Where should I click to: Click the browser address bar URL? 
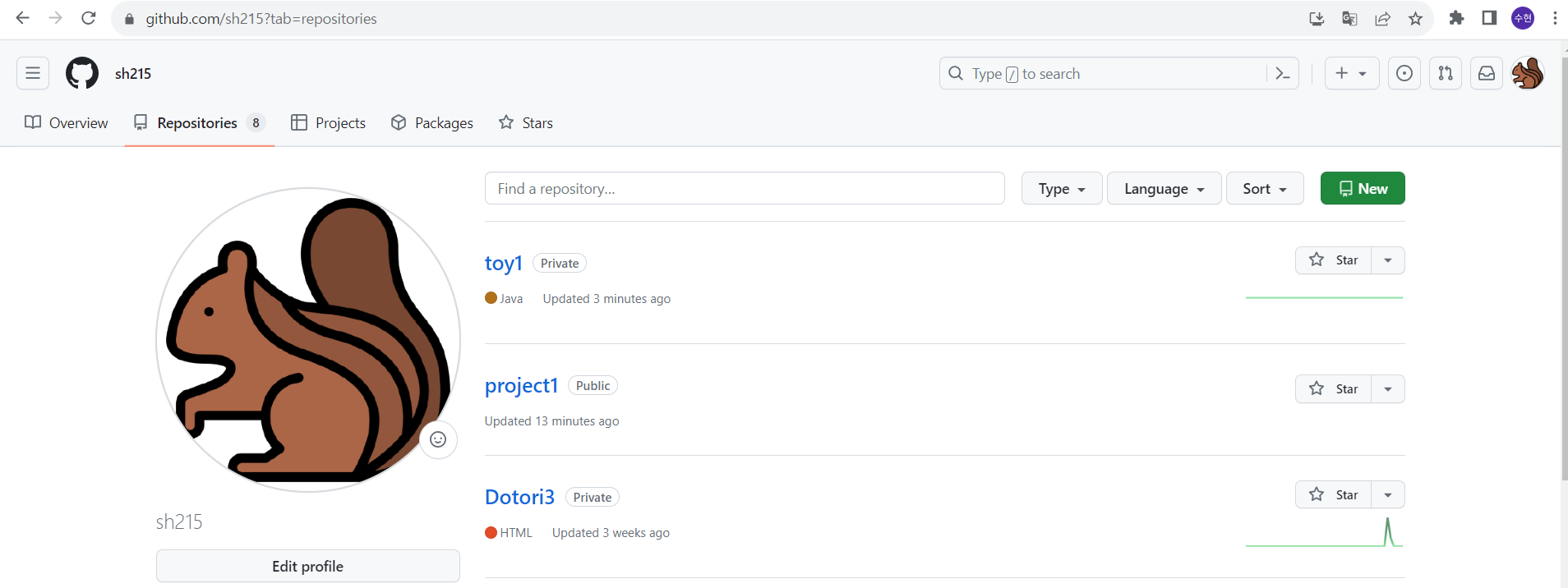261,18
